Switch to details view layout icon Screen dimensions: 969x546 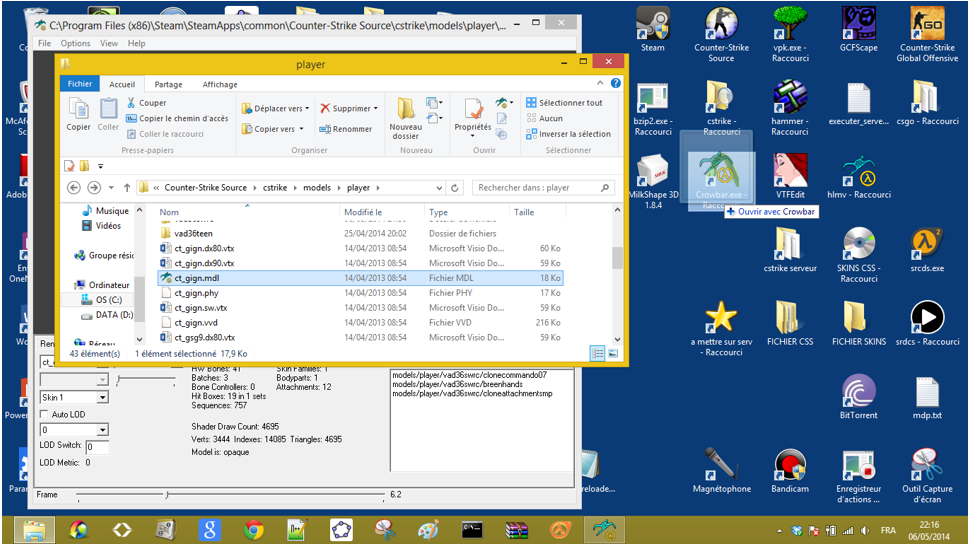598,353
